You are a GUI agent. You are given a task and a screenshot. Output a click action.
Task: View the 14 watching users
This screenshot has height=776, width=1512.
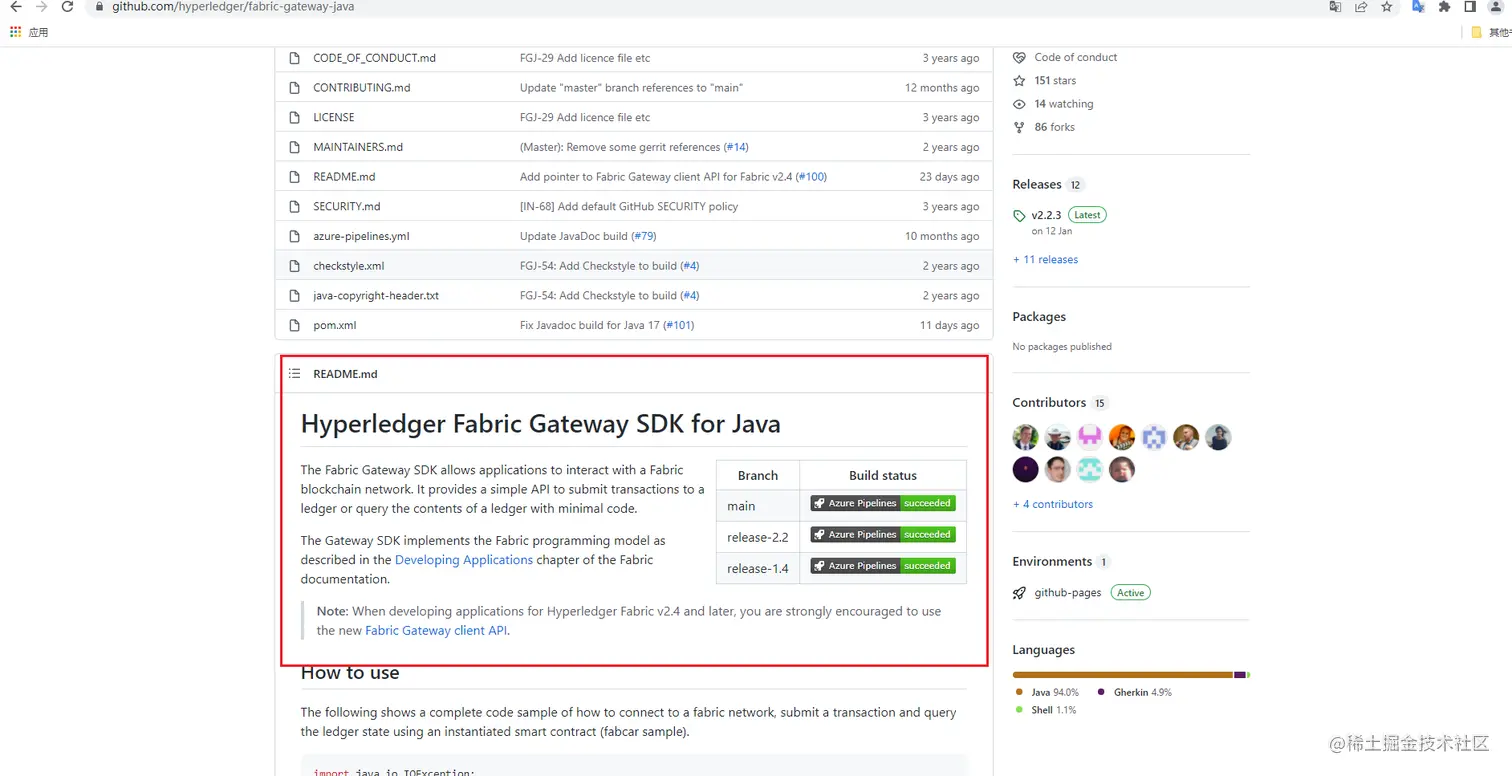pyautogui.click(x=1064, y=104)
